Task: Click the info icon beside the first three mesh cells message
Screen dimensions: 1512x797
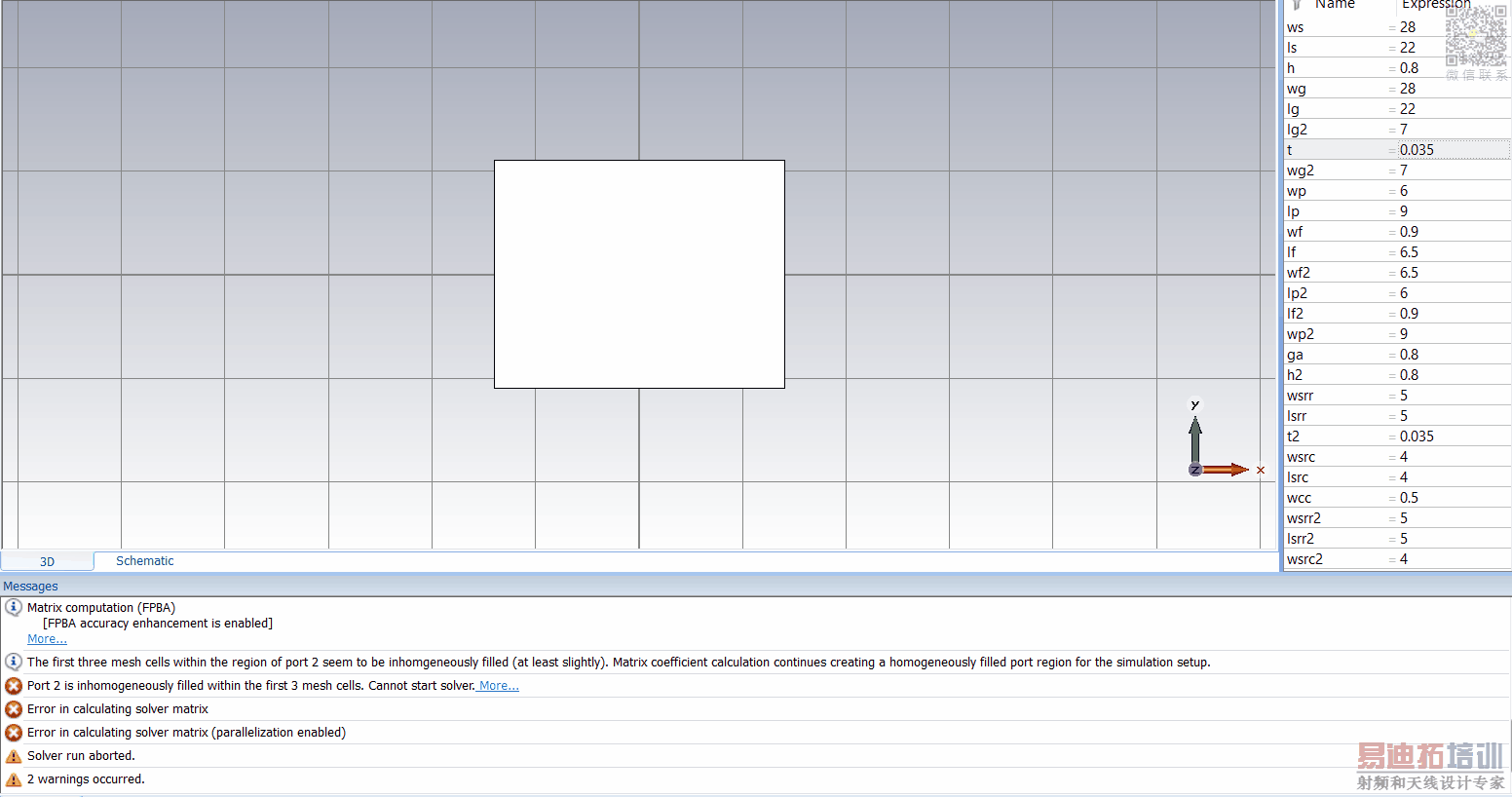Action: (x=14, y=662)
